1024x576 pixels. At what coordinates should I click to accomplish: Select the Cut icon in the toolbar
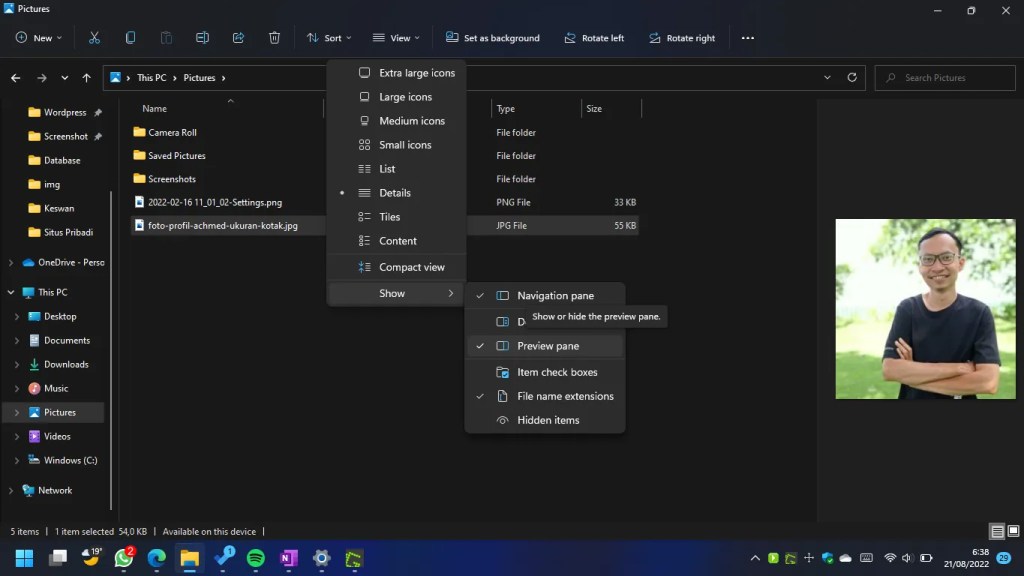coord(95,37)
